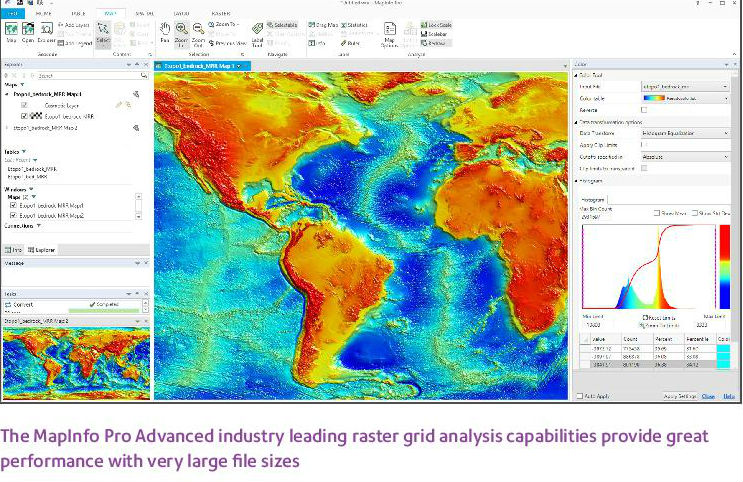Open the Input File dropdown
Viewport: 743px width, 482px height.
coord(685,87)
